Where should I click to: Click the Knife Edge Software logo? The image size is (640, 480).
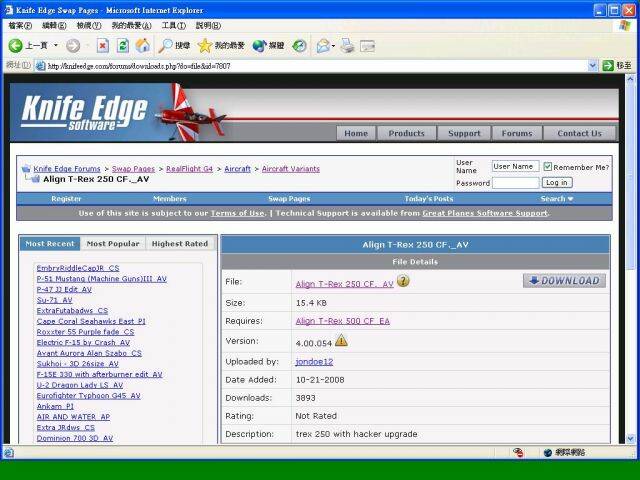tap(84, 113)
